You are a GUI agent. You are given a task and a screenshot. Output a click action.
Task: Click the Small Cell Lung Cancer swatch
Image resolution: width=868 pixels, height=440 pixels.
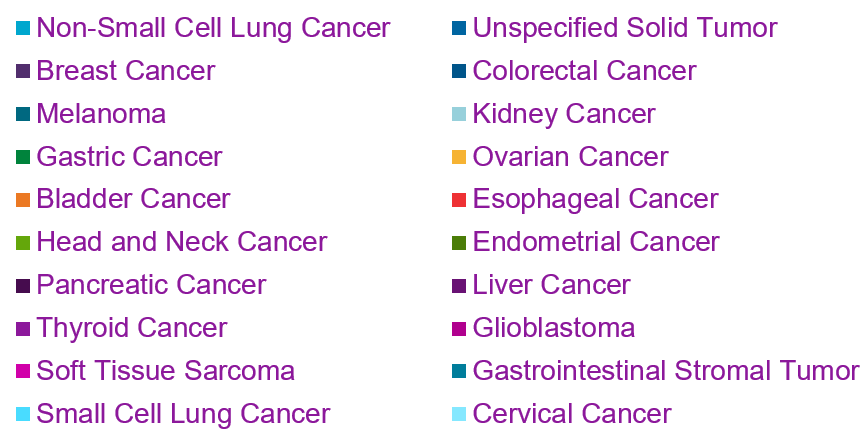[x=23, y=414]
